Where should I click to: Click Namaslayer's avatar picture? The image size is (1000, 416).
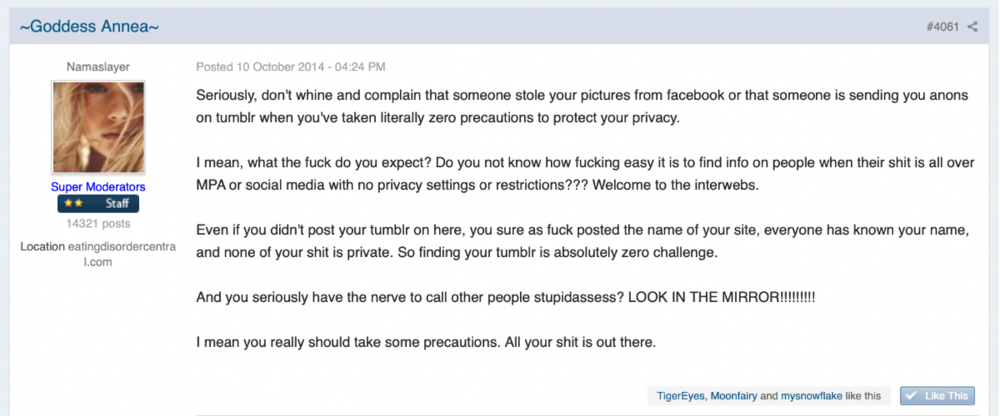[x=98, y=127]
